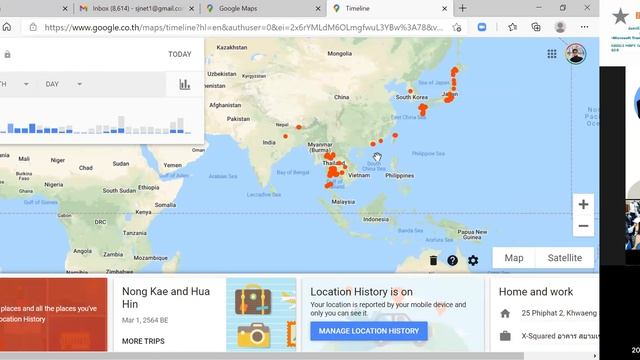Click location dot near South Korea
This screenshot has width=640, height=360.
tap(410, 91)
